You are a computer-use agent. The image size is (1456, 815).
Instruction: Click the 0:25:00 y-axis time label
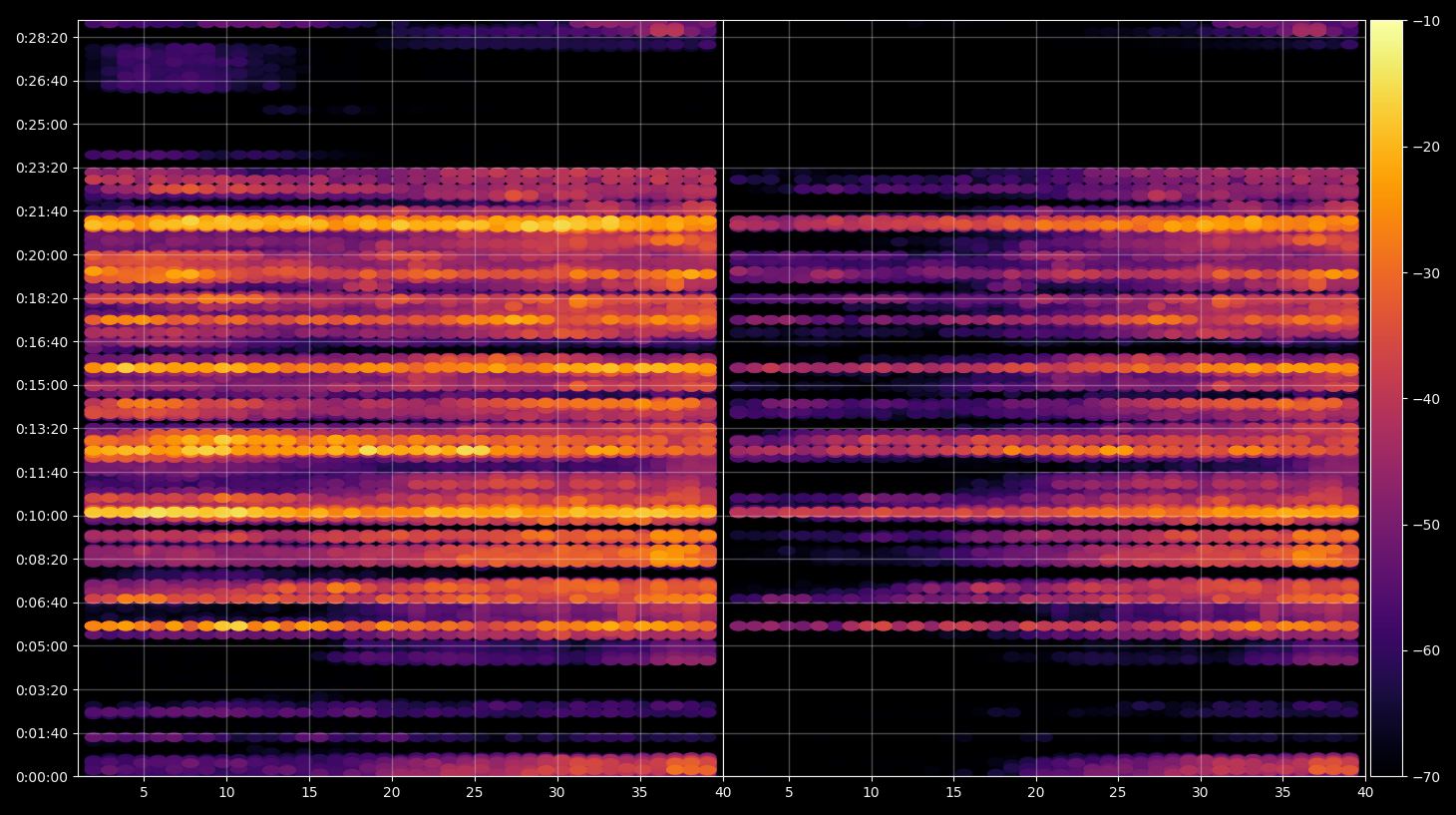tap(42, 125)
